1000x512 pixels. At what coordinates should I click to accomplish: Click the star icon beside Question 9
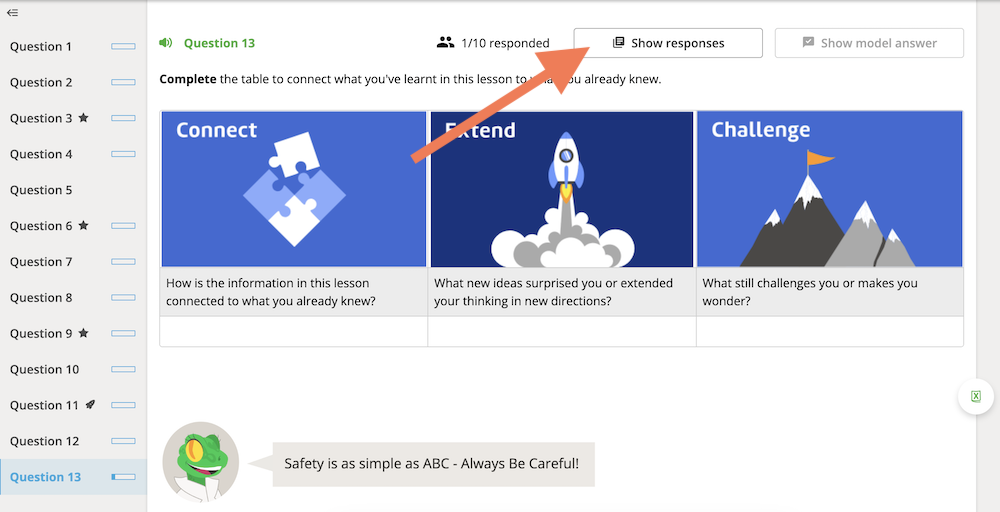coord(83,333)
